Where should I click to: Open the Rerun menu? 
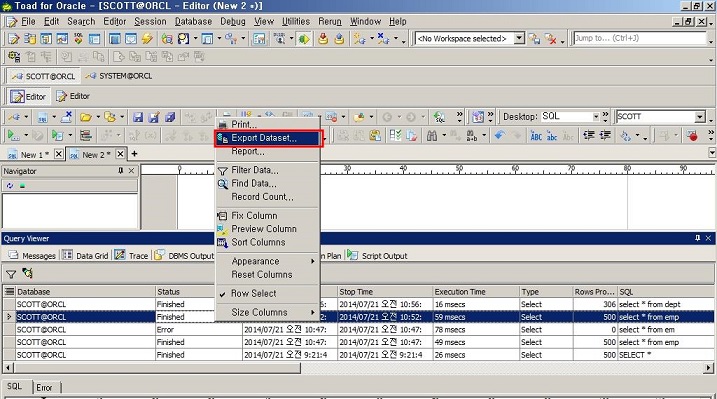point(330,21)
